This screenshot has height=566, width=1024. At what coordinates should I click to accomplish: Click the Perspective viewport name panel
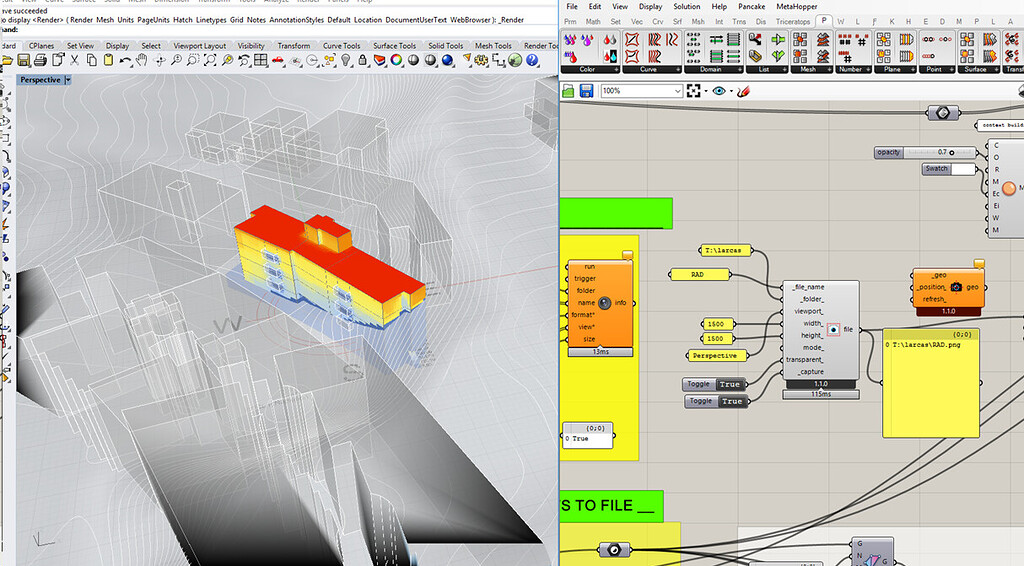coord(716,356)
